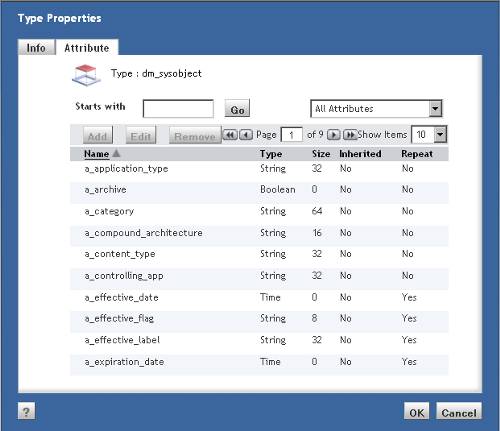This screenshot has width=500, height=431.
Task: Click the Edit button
Action: [141, 135]
